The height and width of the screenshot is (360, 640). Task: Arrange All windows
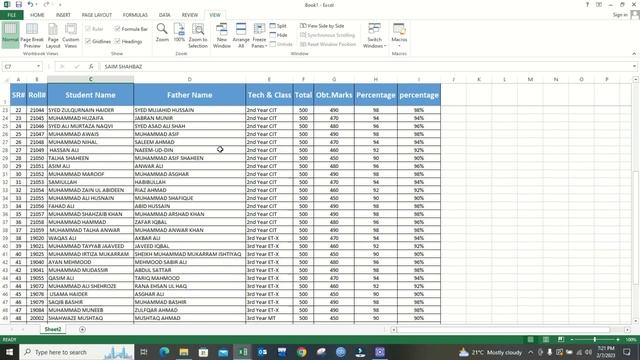[241, 36]
